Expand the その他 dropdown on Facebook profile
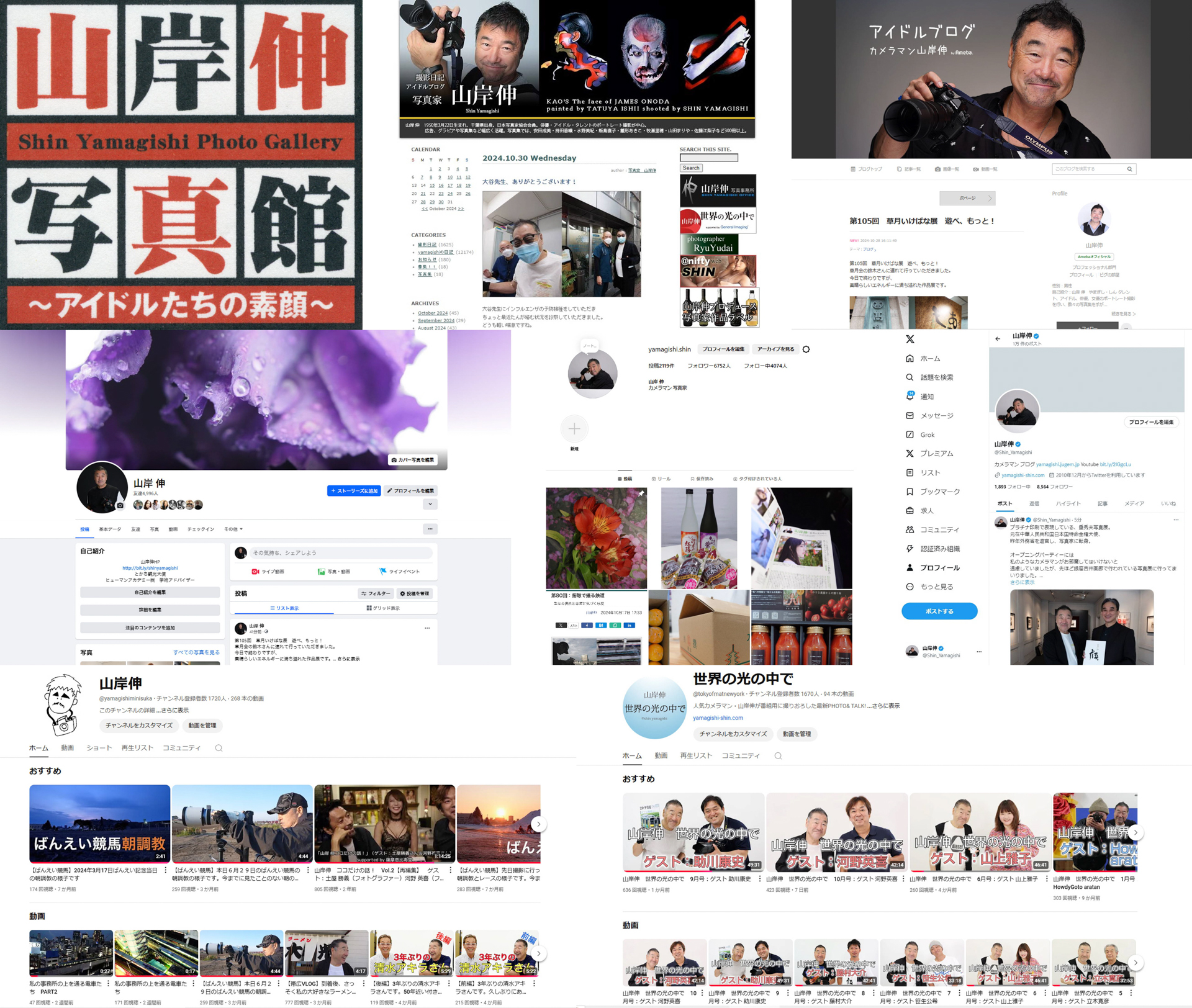This screenshot has width=1192, height=1008. [233, 529]
